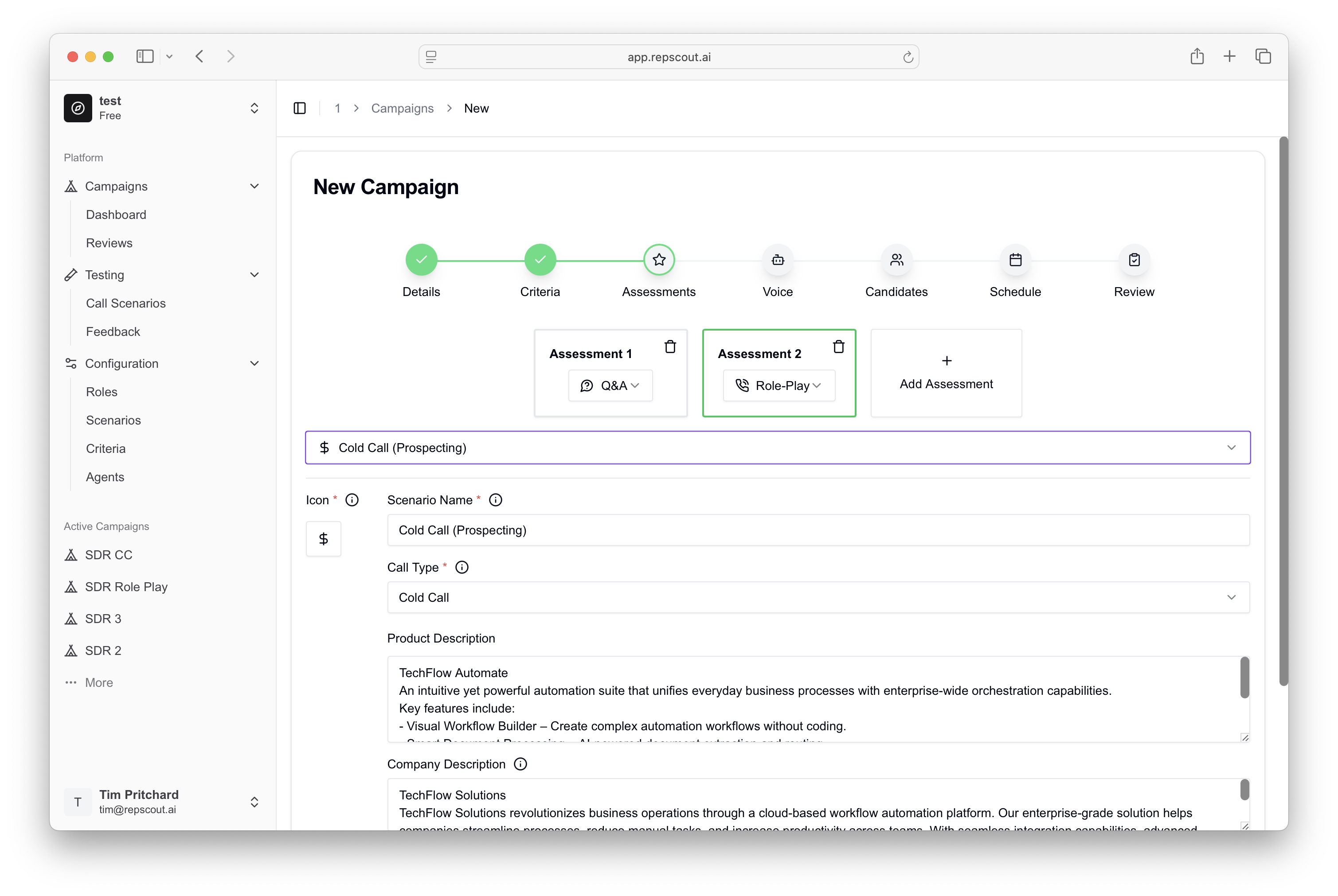
Task: Click the dollar sign icon picker
Action: 324,539
